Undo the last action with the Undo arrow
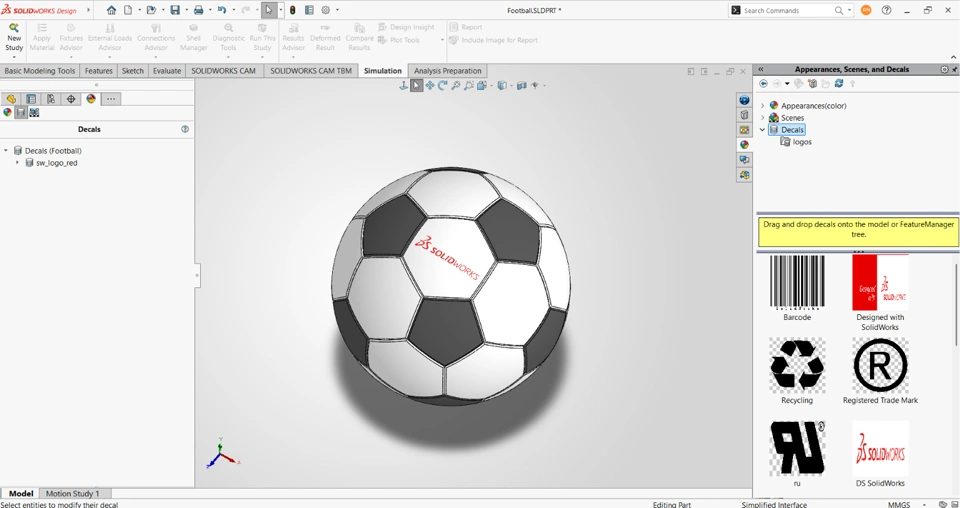 [x=222, y=10]
